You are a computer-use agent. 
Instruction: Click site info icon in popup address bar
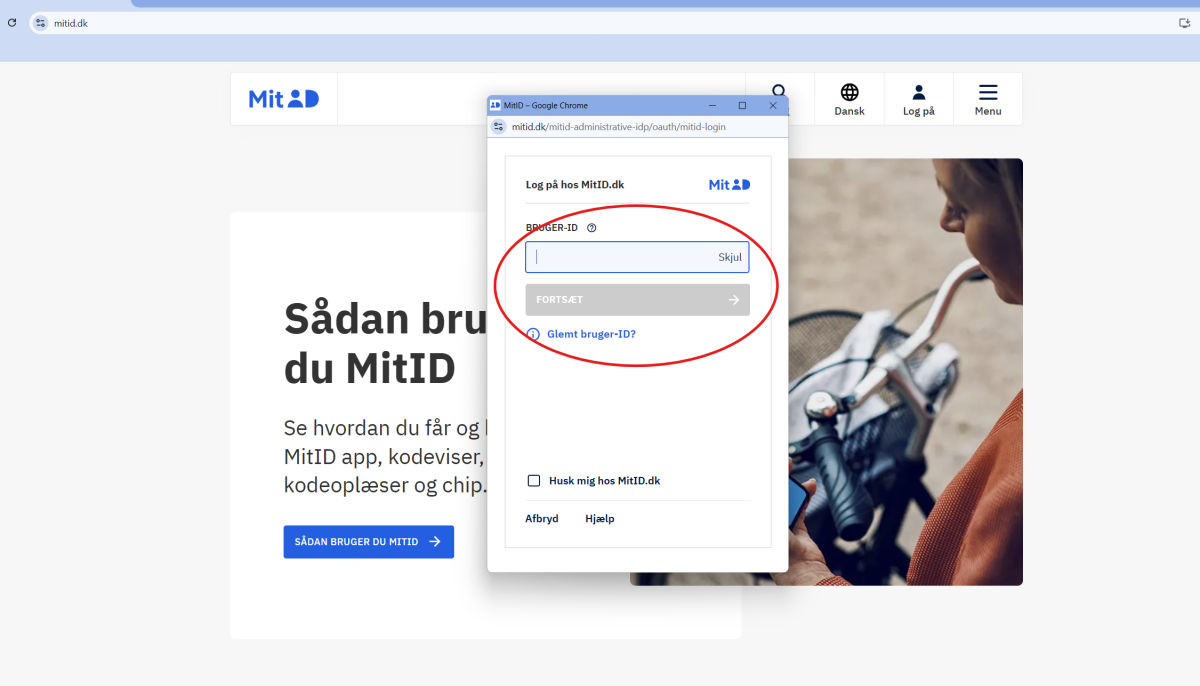pos(499,127)
